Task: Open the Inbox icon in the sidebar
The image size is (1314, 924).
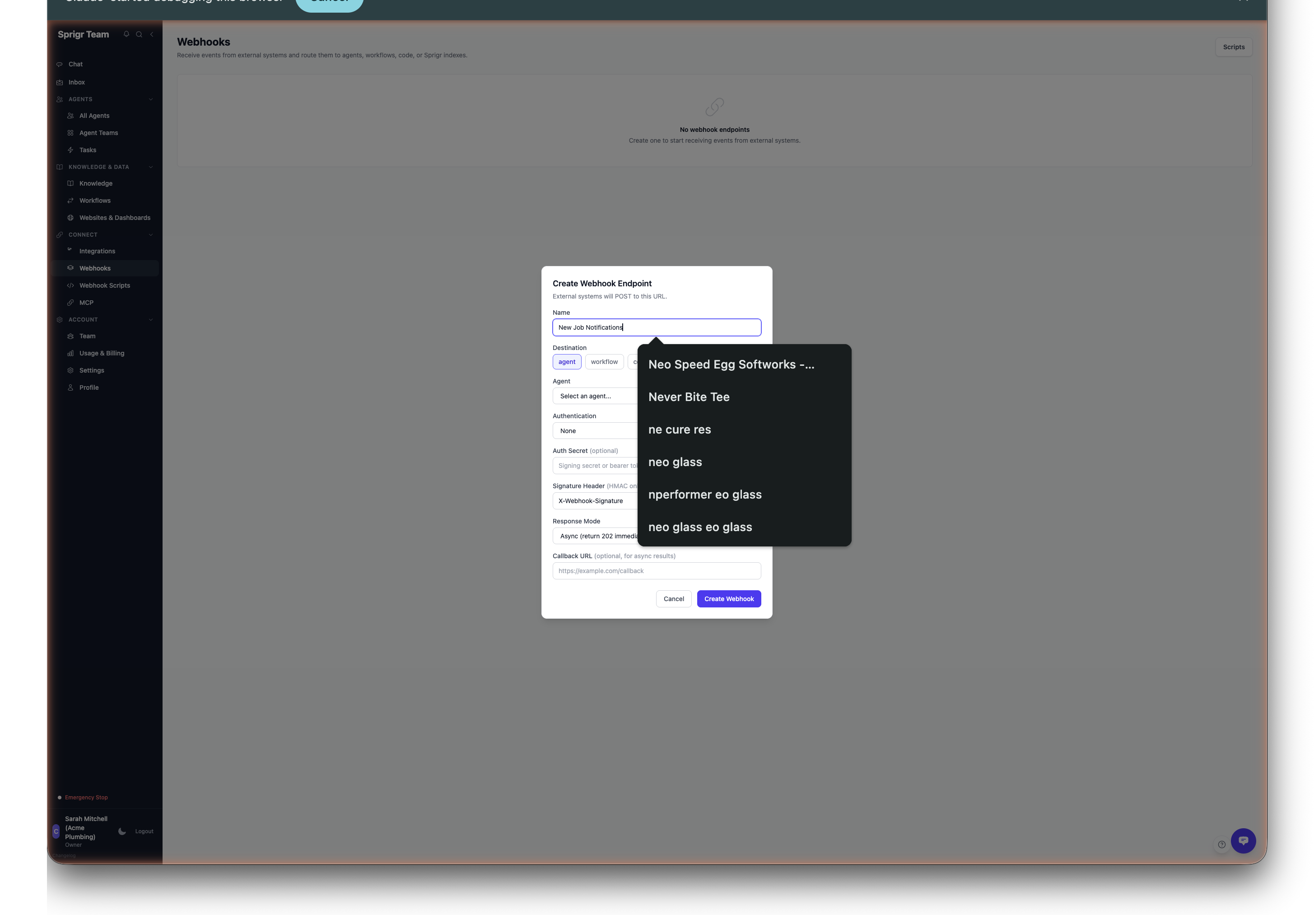Action: pyautogui.click(x=60, y=82)
